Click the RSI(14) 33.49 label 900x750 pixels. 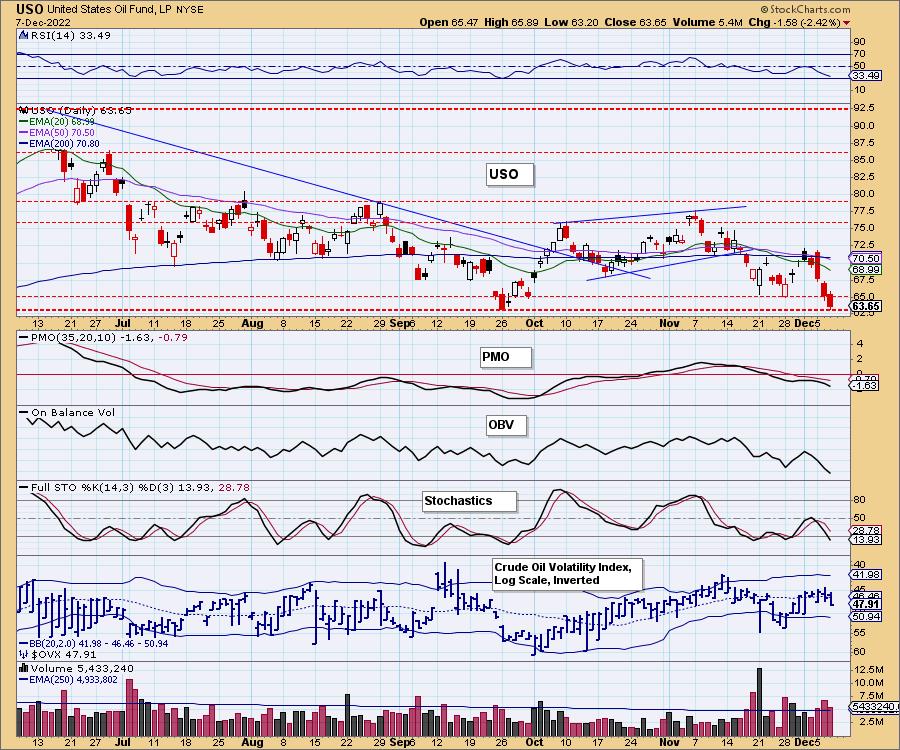tap(70, 35)
